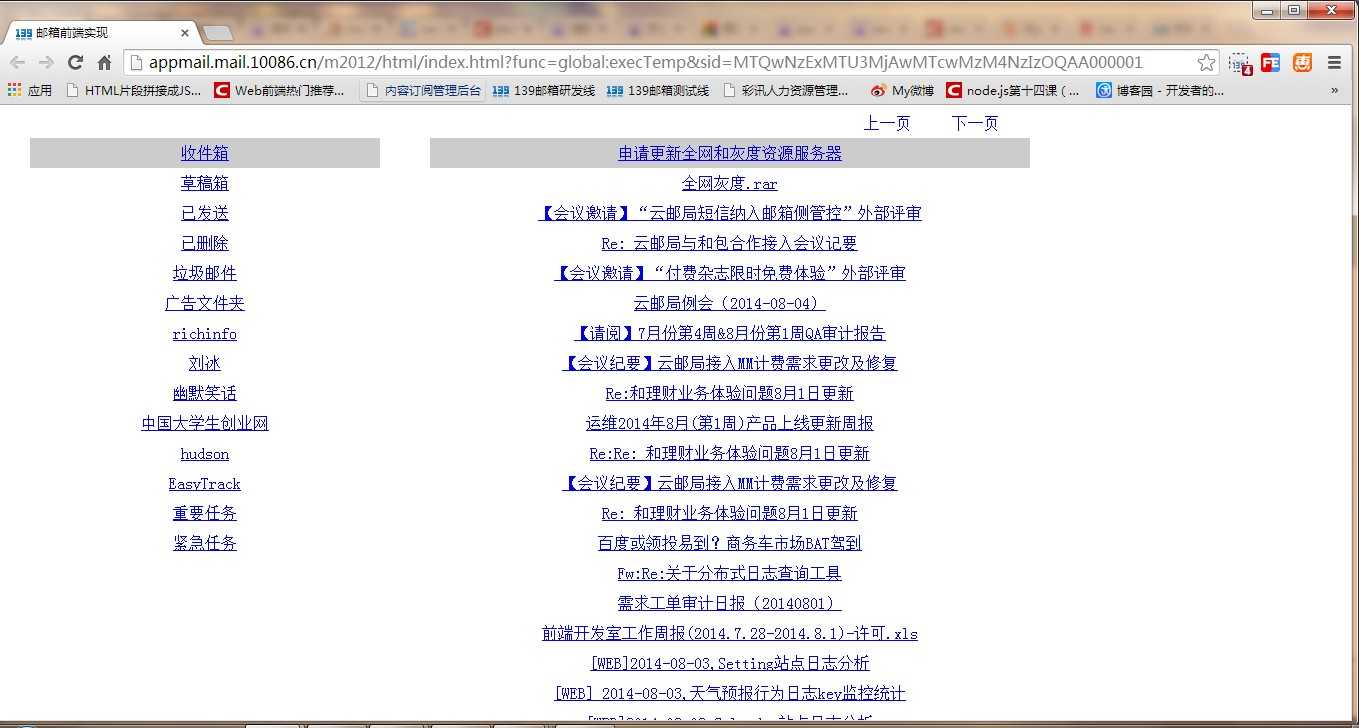Screen dimensions: 1359x728
Task: Click the browser forward arrow
Action: click(46, 62)
